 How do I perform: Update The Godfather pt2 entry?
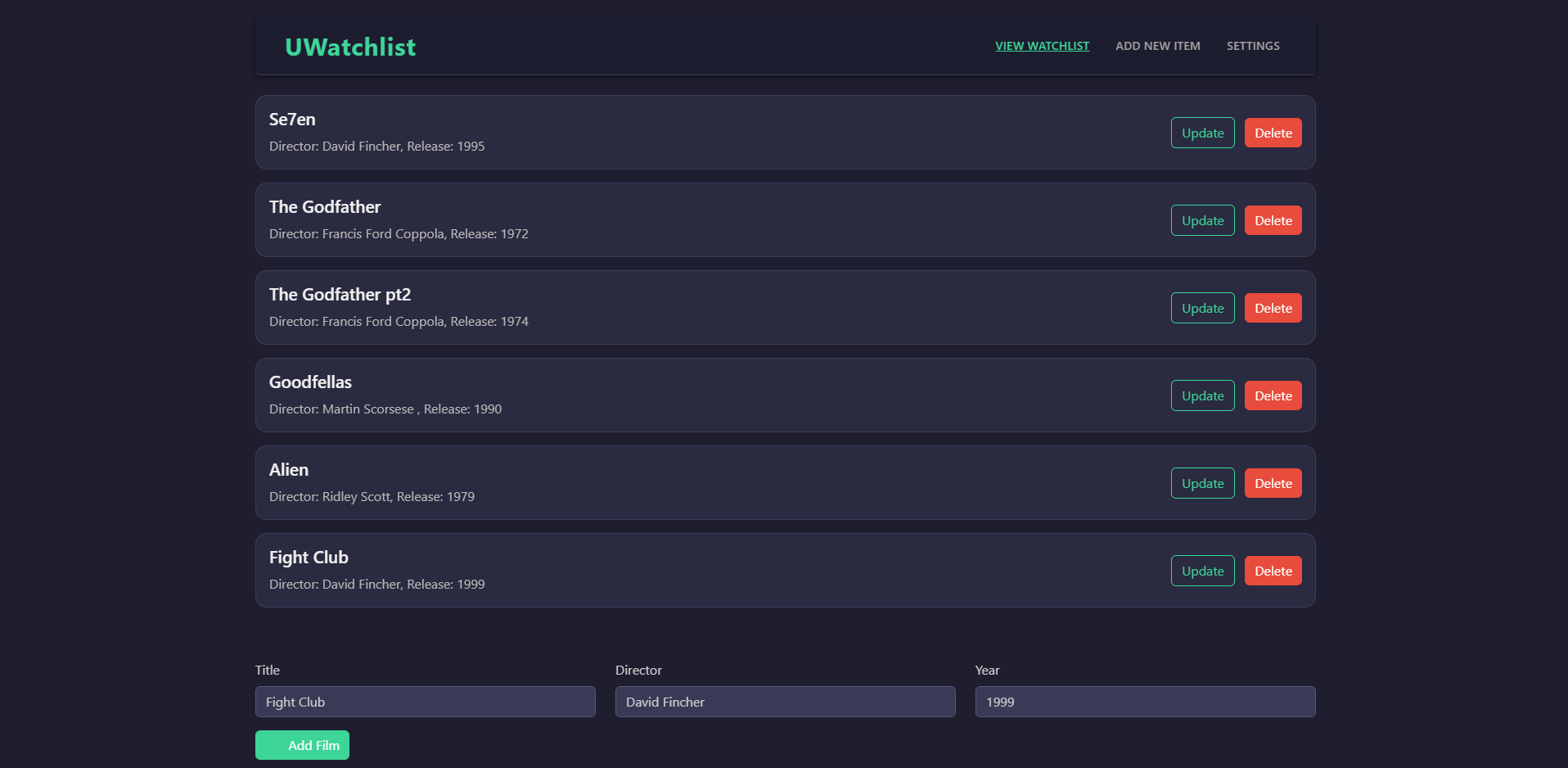(x=1202, y=309)
